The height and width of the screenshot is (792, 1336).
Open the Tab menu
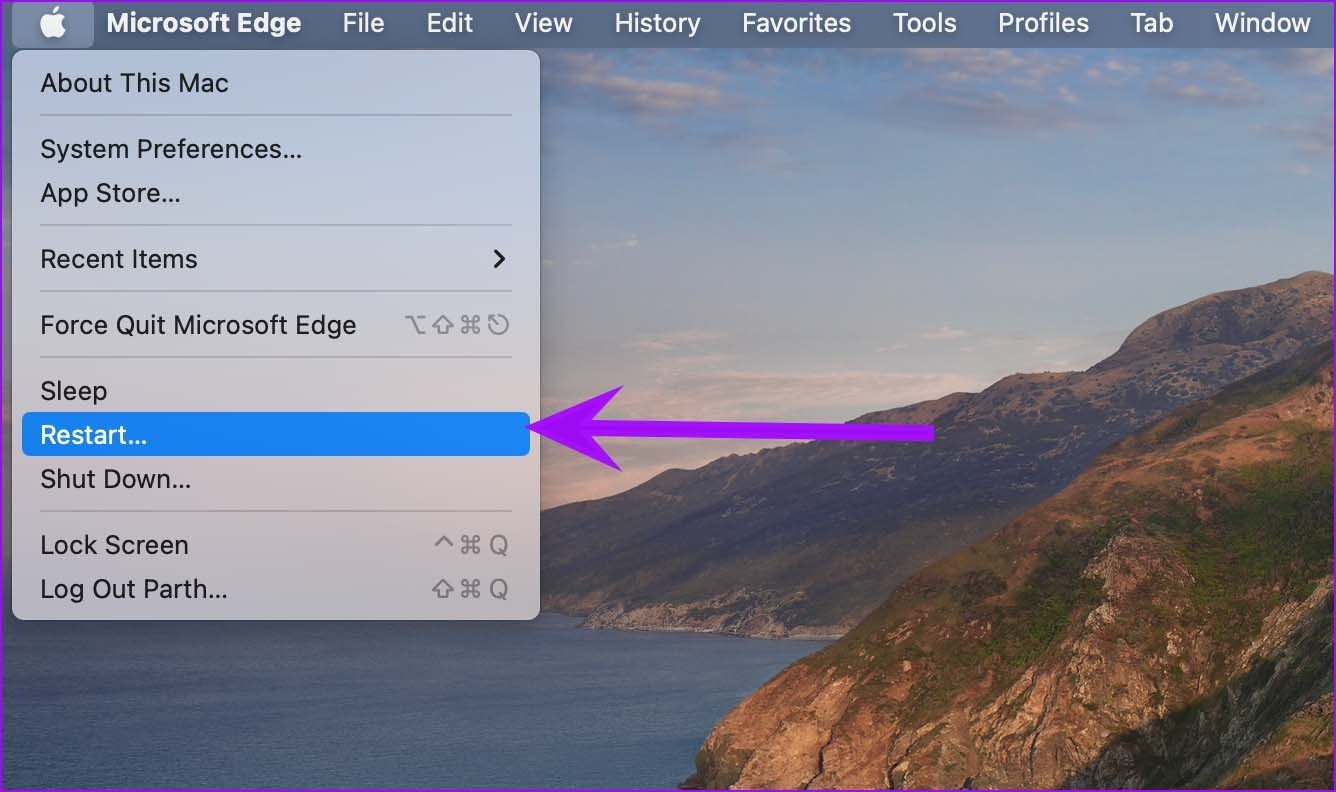[1151, 23]
